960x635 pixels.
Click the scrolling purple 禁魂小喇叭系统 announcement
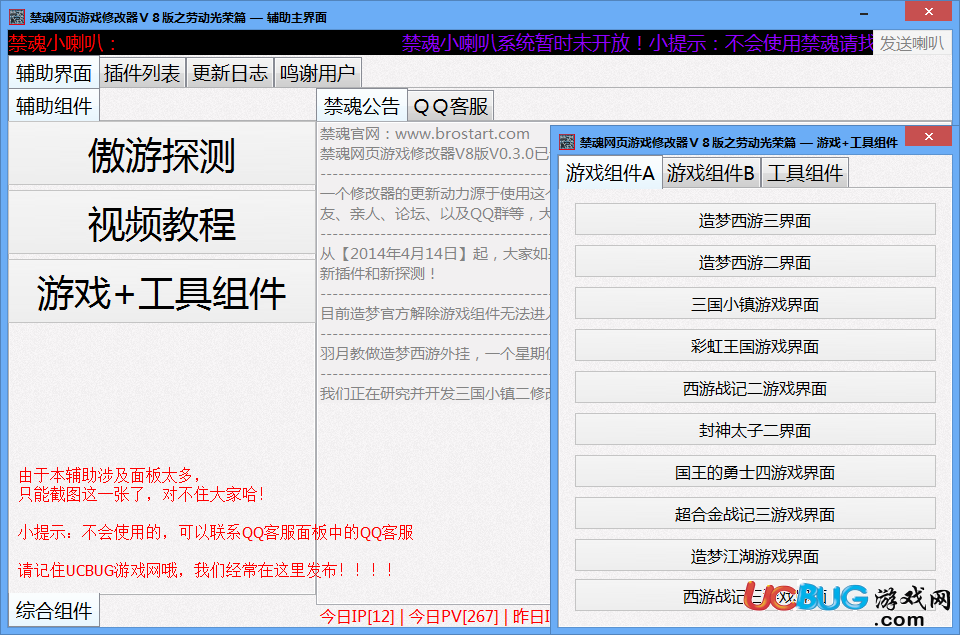click(x=637, y=43)
